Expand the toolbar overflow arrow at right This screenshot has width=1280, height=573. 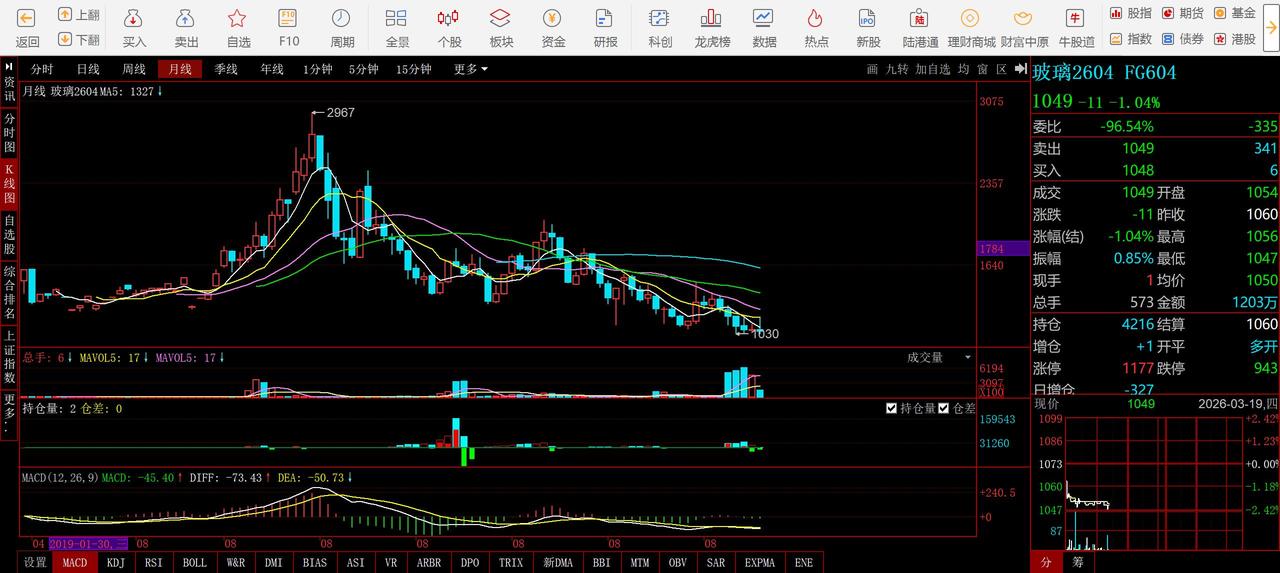click(1272, 28)
